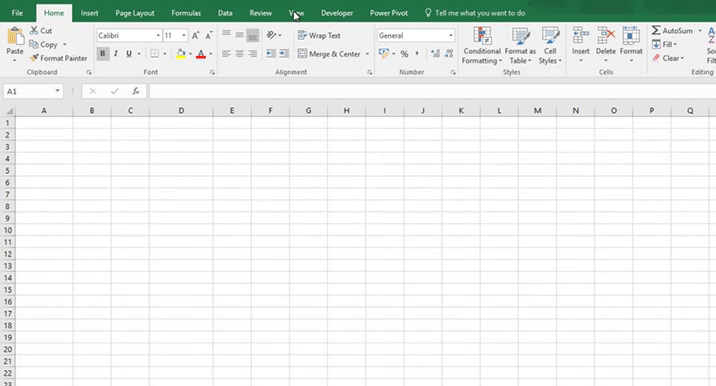The height and width of the screenshot is (386, 716).
Task: Open the font size 11 dropdown
Action: click(x=184, y=35)
